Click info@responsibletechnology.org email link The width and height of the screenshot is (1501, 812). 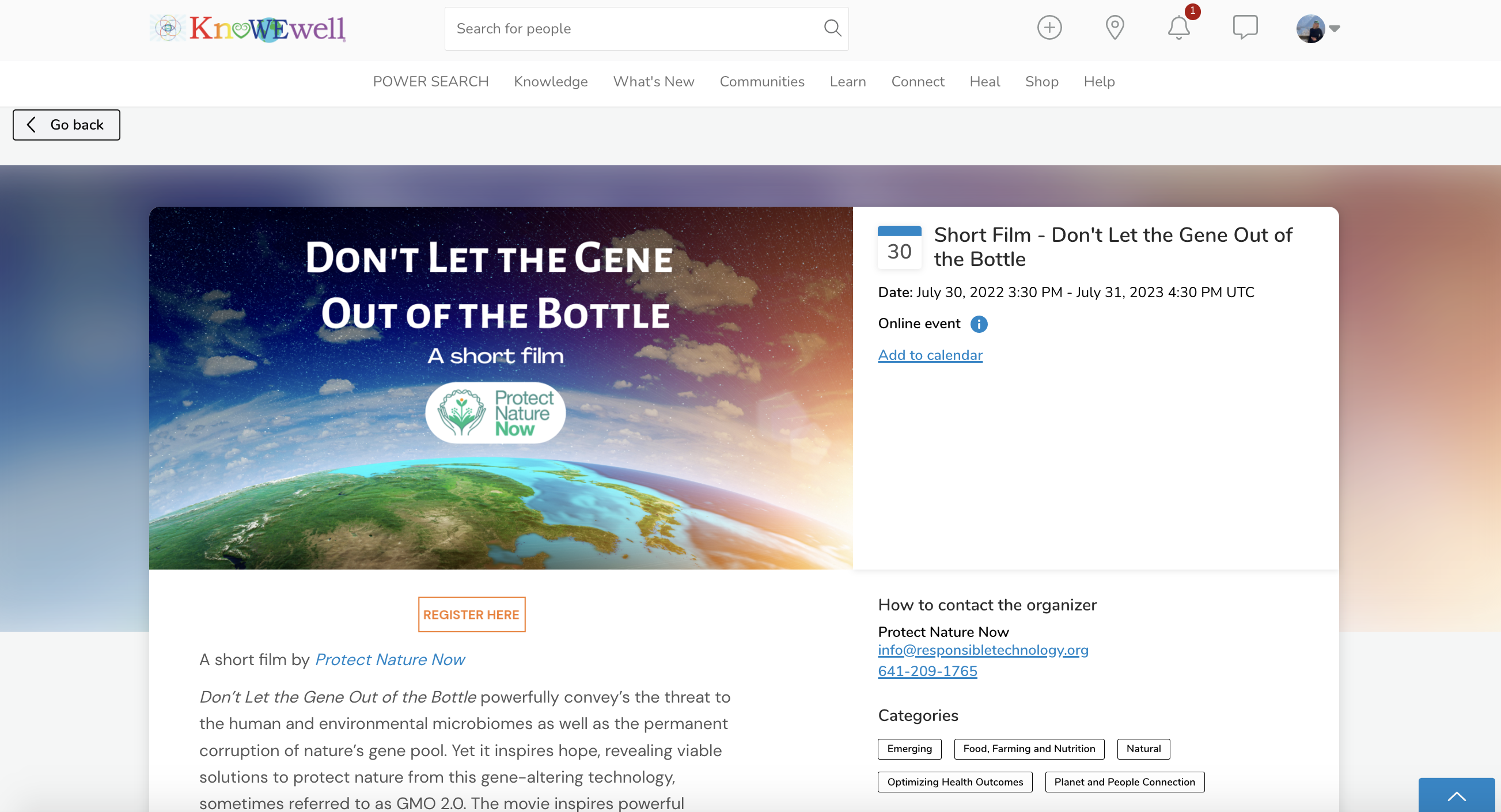(x=983, y=650)
